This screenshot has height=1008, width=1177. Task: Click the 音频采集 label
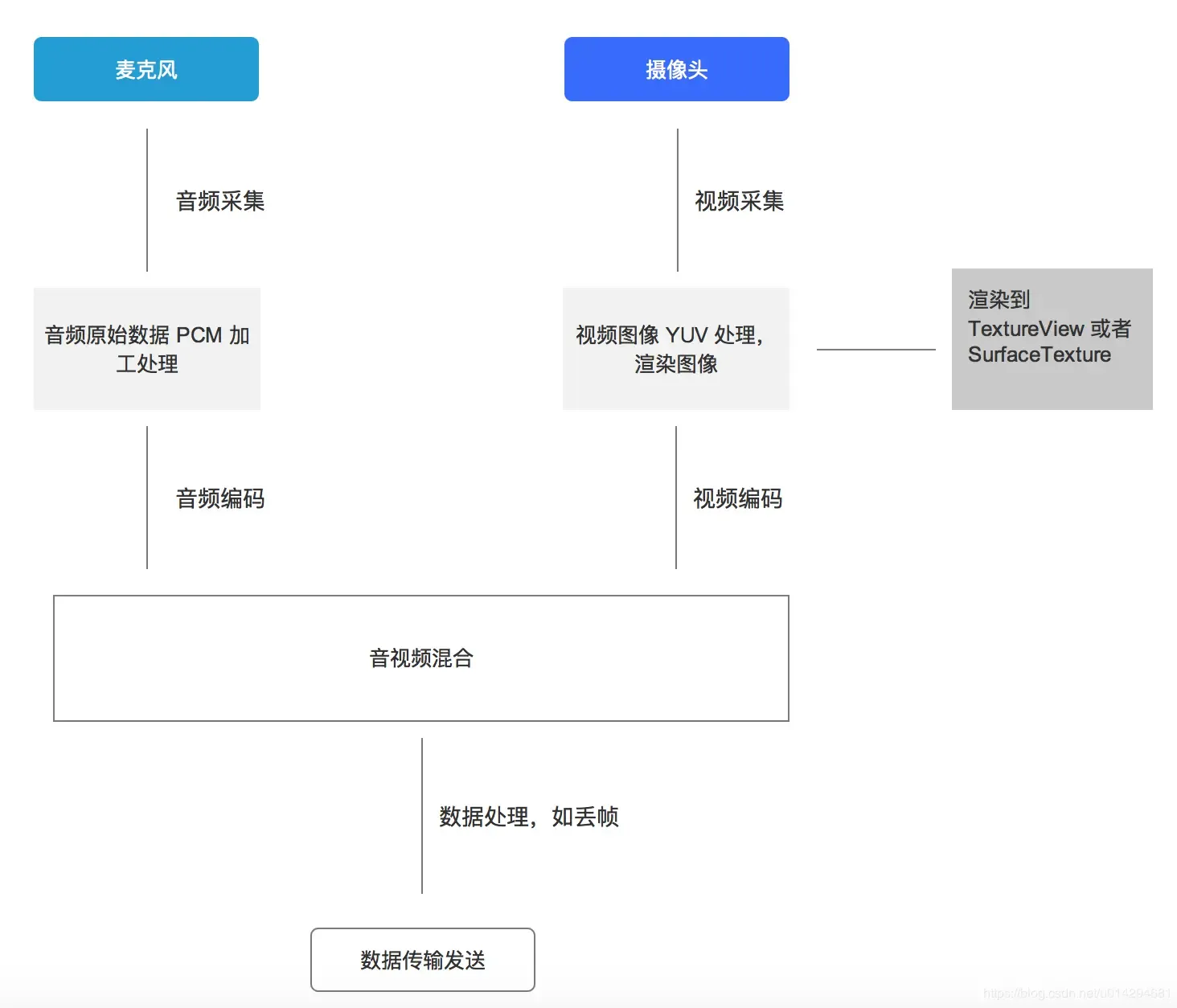click(x=220, y=201)
